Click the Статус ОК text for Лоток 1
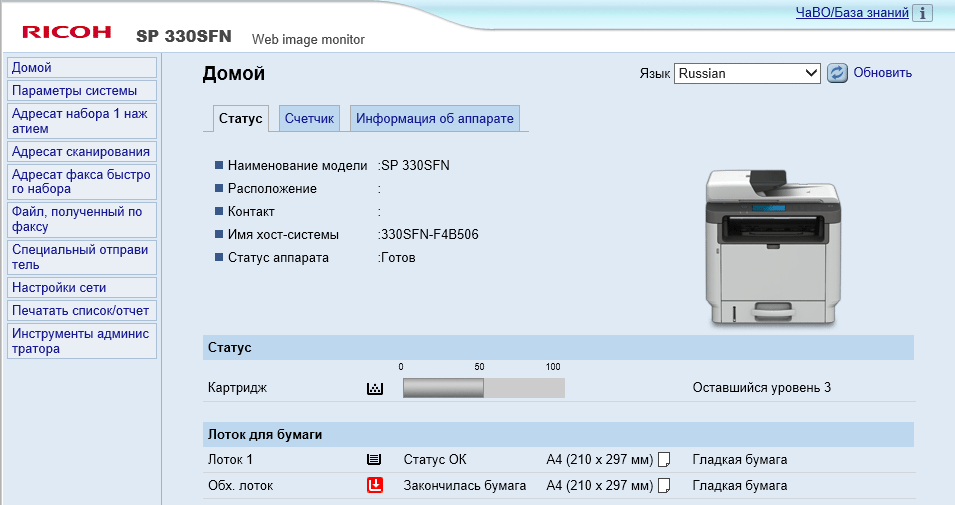 [435, 459]
